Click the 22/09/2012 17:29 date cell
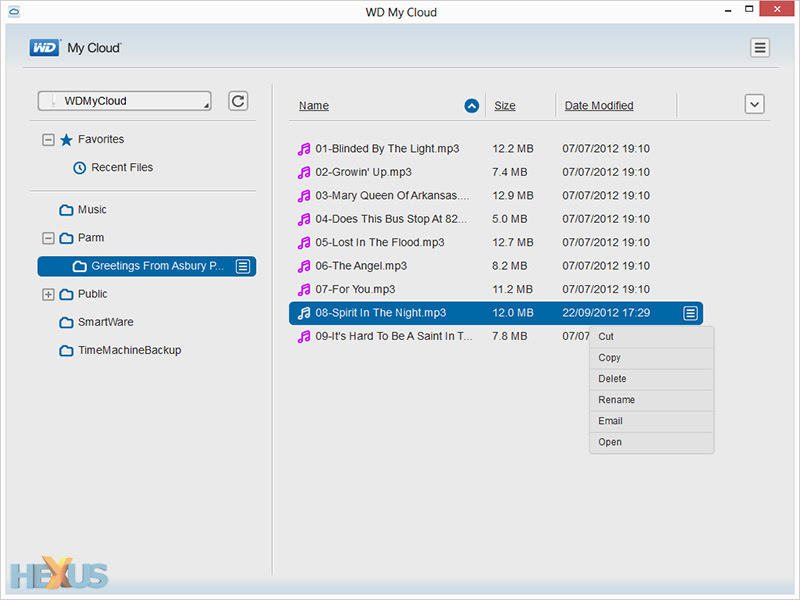The height and width of the screenshot is (600, 800). [606, 313]
